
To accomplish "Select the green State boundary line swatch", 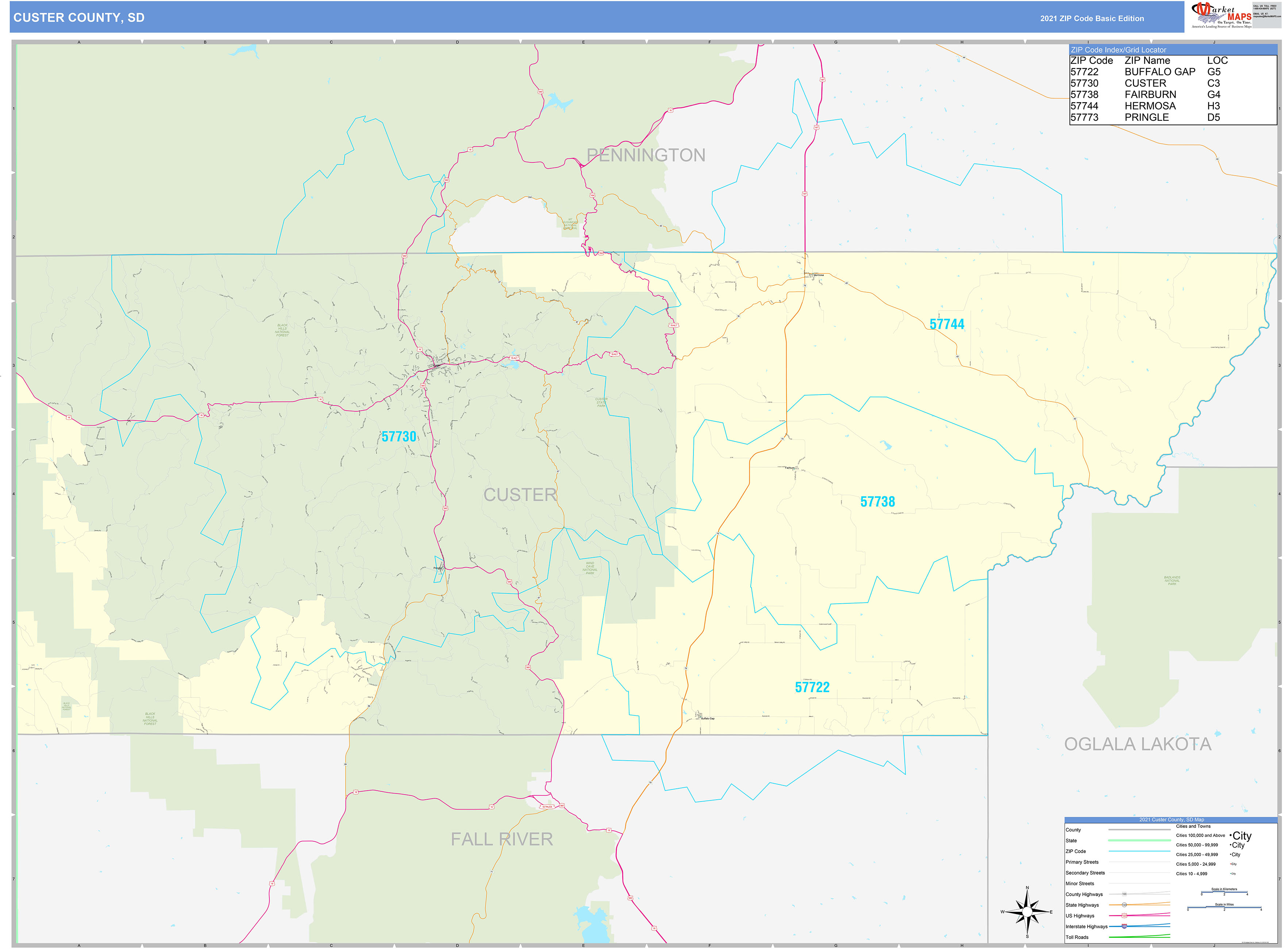I will point(1139,841).
